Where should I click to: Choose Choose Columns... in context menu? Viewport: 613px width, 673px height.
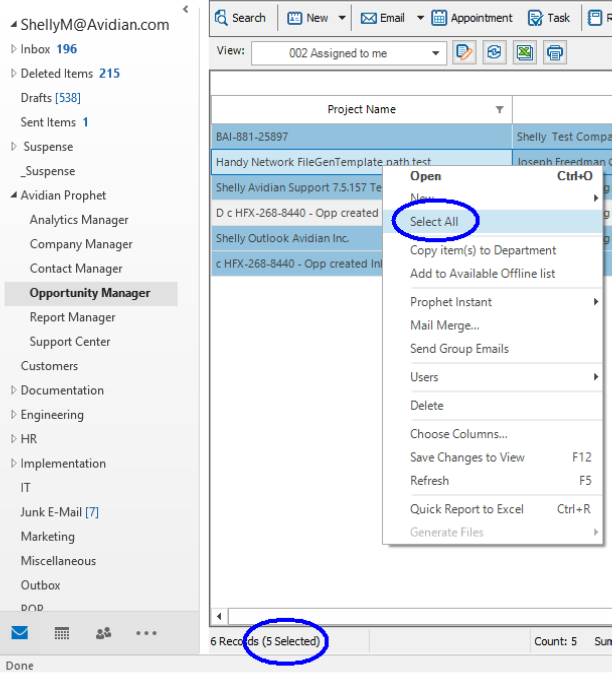point(492,434)
